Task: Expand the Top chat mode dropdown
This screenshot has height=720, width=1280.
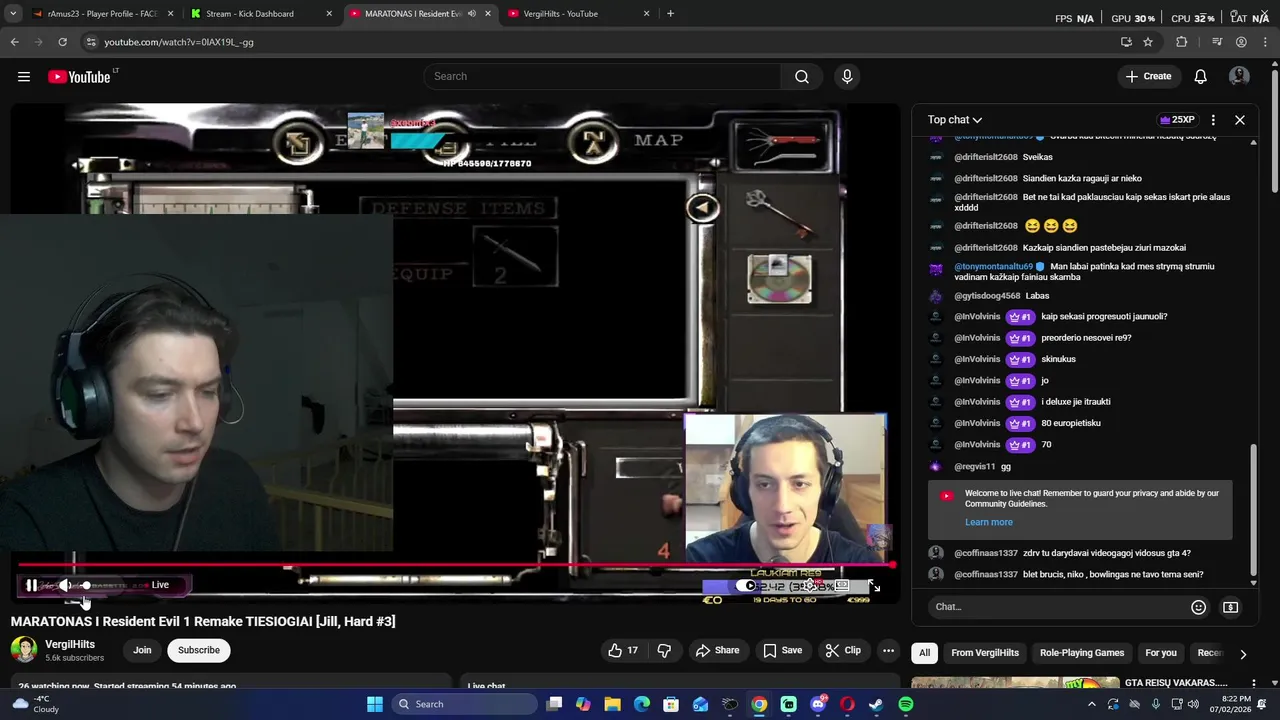Action: pos(954,120)
